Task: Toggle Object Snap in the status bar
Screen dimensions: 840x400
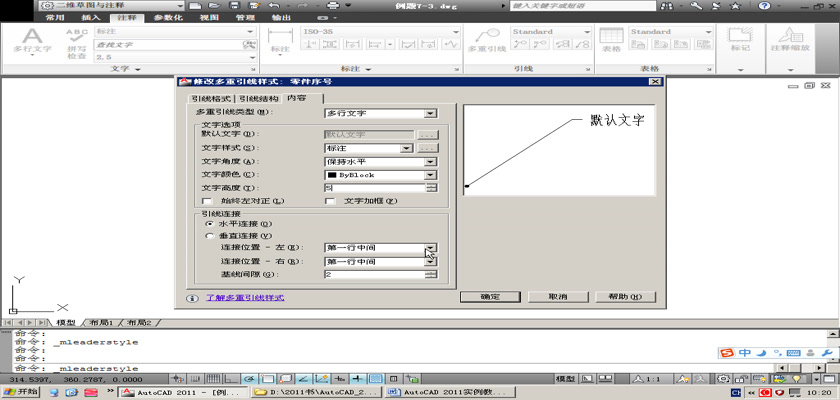Action: [x=267, y=379]
